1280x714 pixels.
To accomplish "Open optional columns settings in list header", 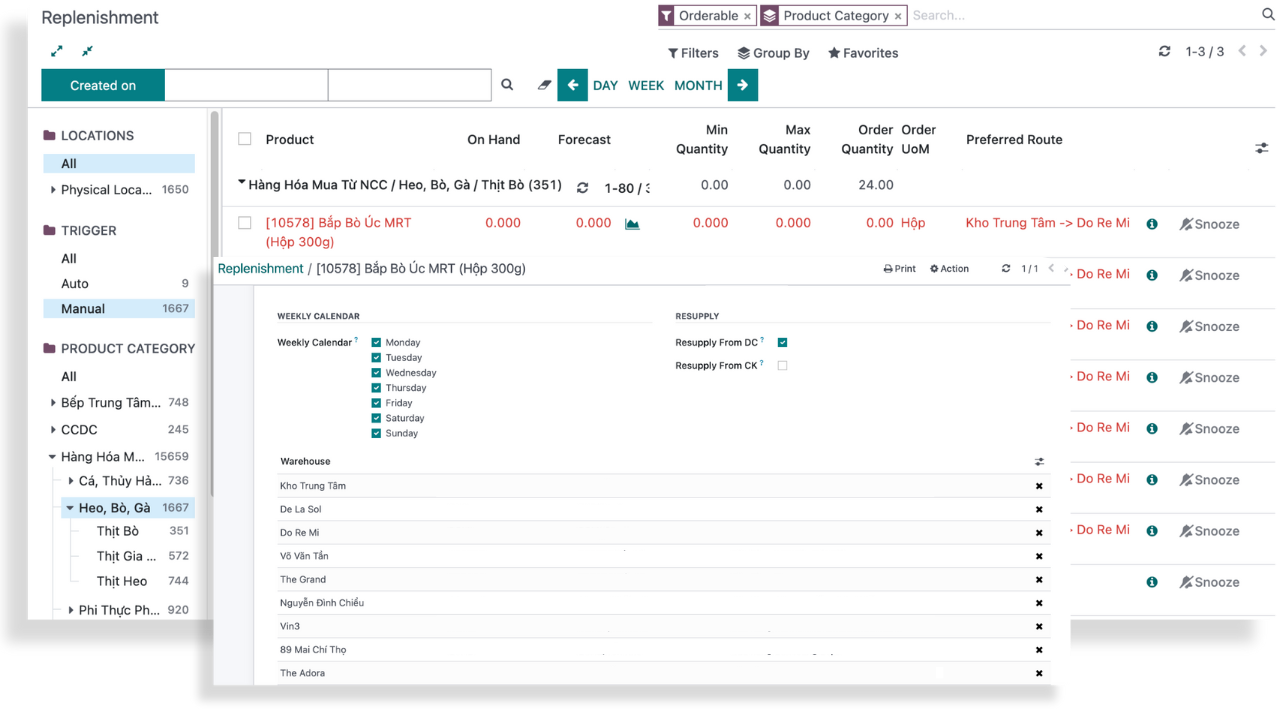I will [1261, 148].
